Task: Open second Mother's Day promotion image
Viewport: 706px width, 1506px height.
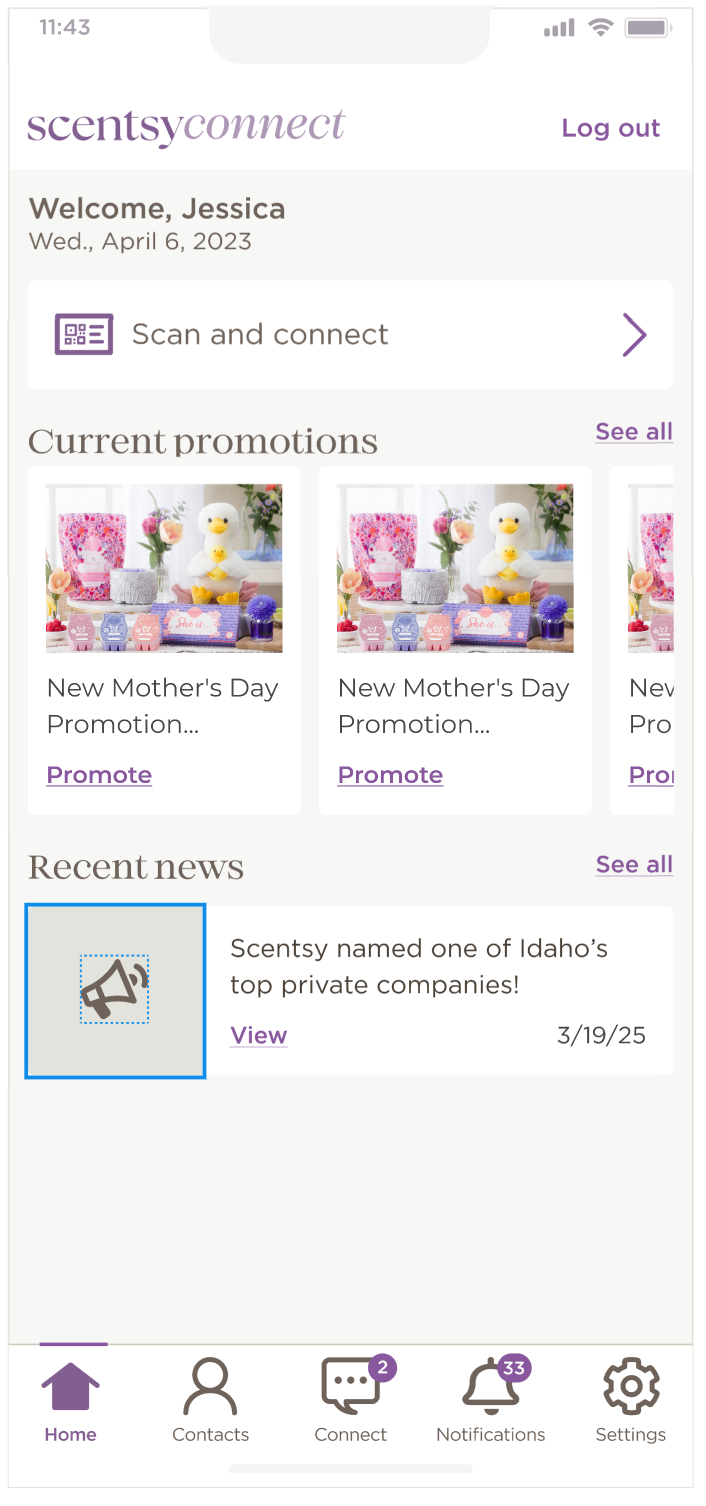Action: (x=455, y=568)
